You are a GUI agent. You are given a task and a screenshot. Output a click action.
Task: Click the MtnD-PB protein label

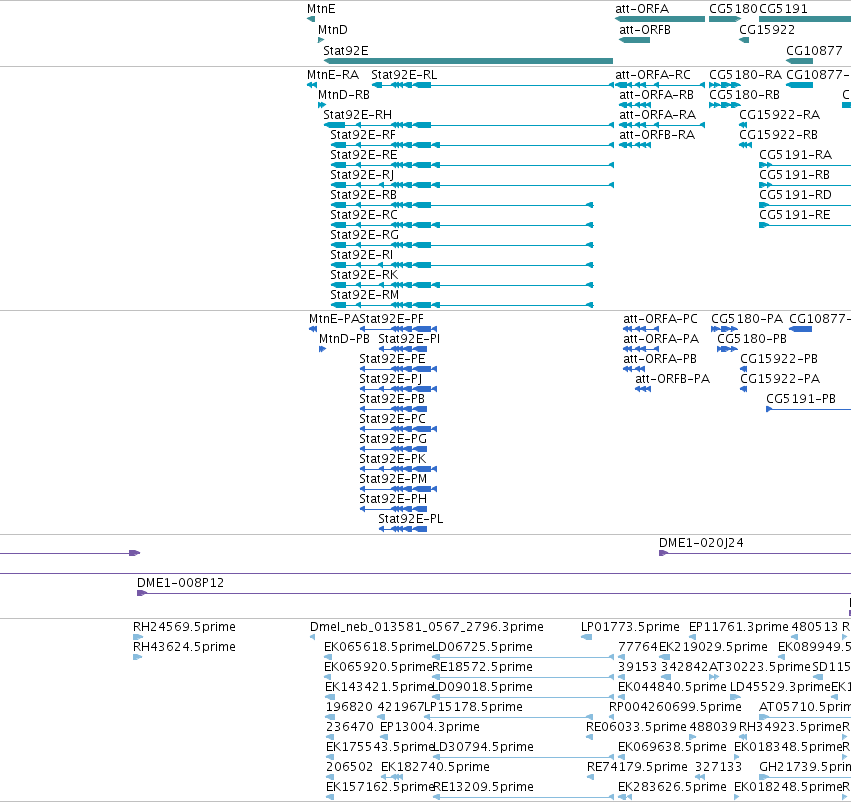(x=344, y=339)
